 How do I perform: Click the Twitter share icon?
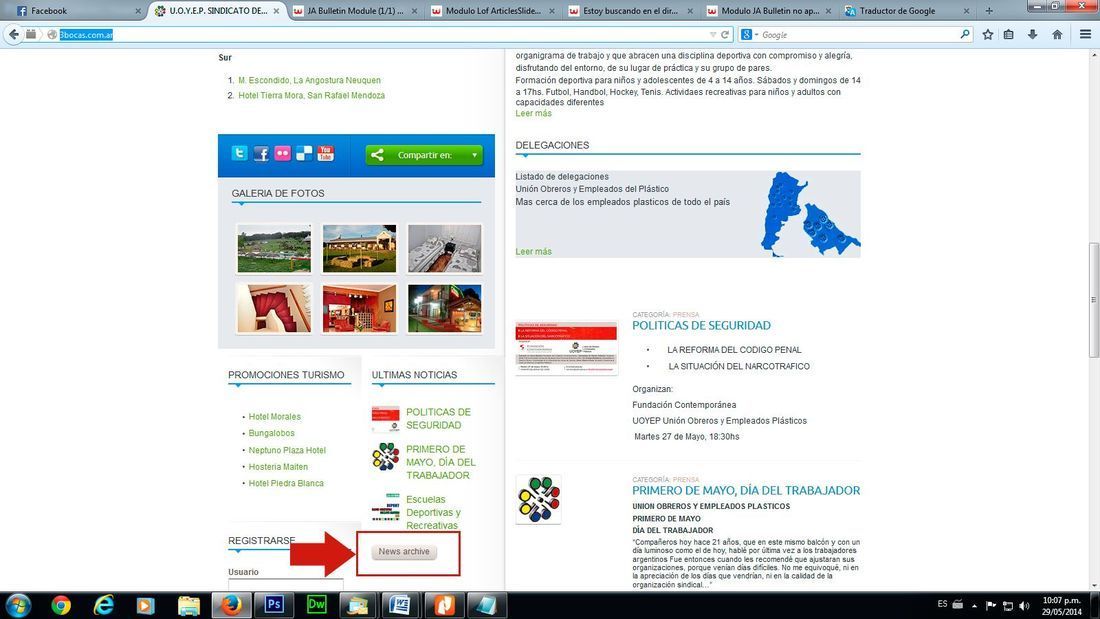click(239, 153)
